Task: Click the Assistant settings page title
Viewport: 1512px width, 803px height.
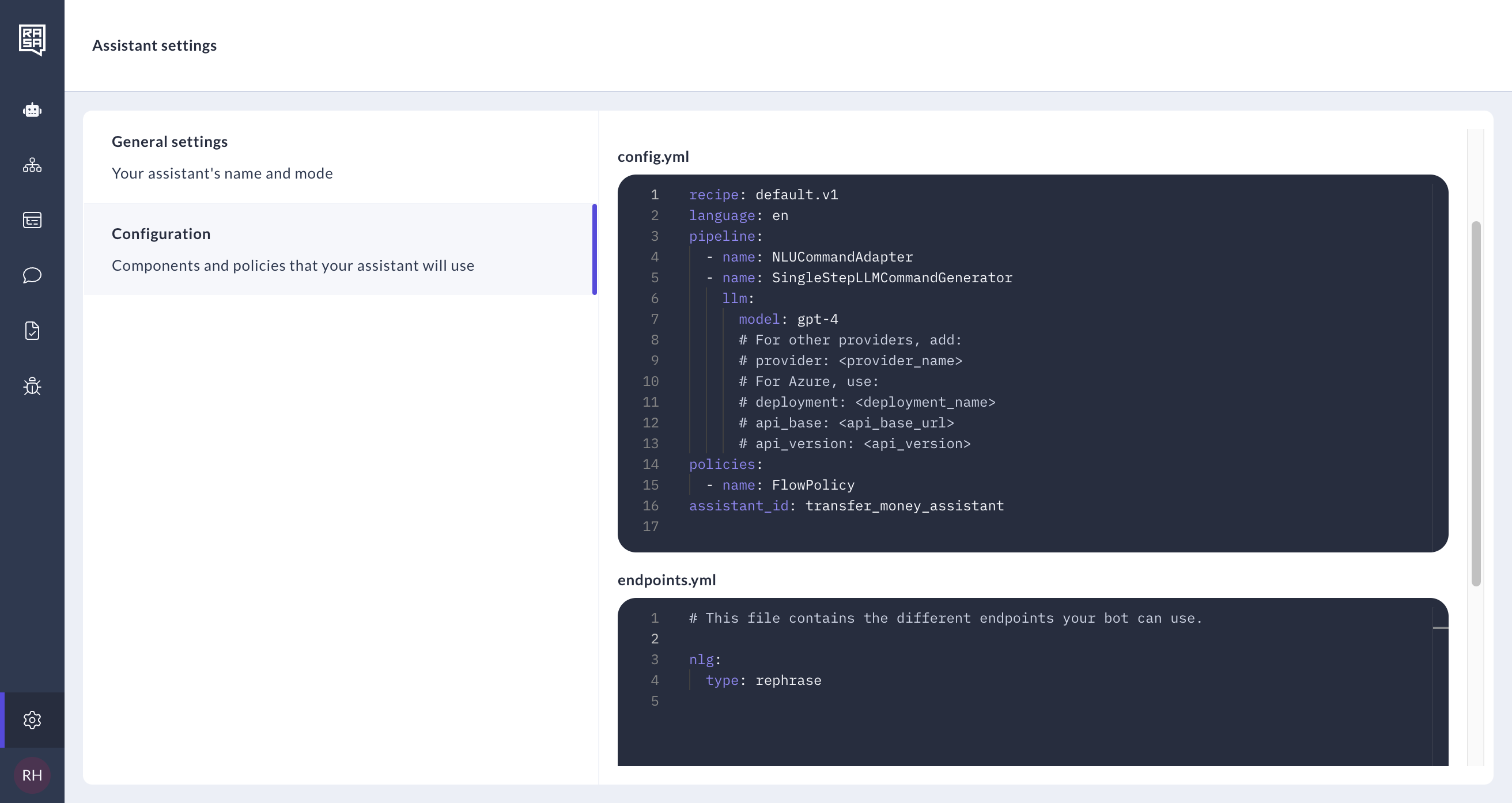Action: (x=154, y=45)
